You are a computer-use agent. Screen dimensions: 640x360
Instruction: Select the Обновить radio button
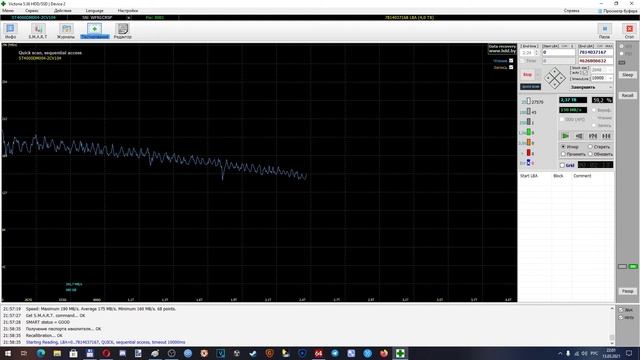click(590, 154)
